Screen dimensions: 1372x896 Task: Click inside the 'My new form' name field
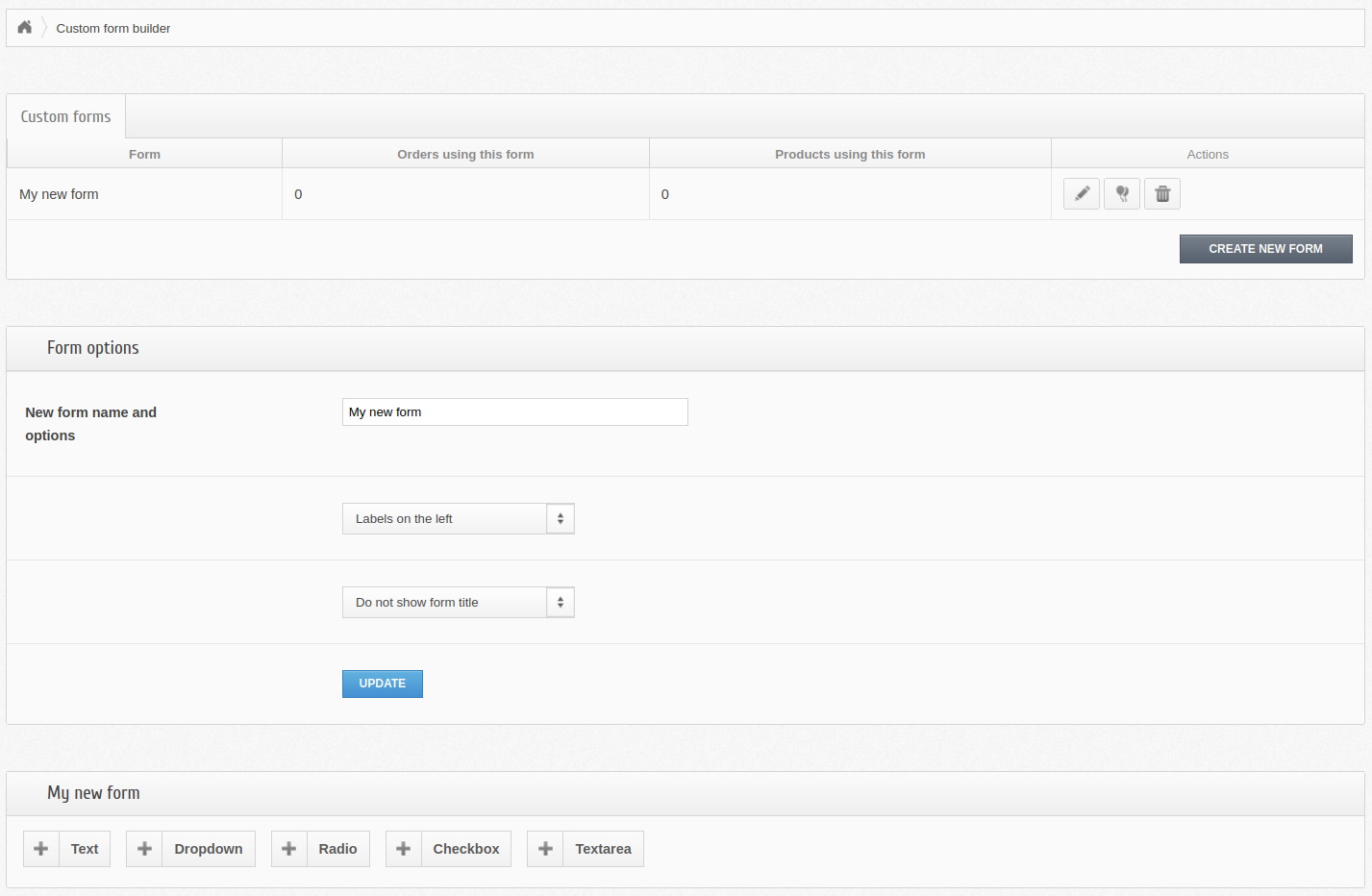514,411
